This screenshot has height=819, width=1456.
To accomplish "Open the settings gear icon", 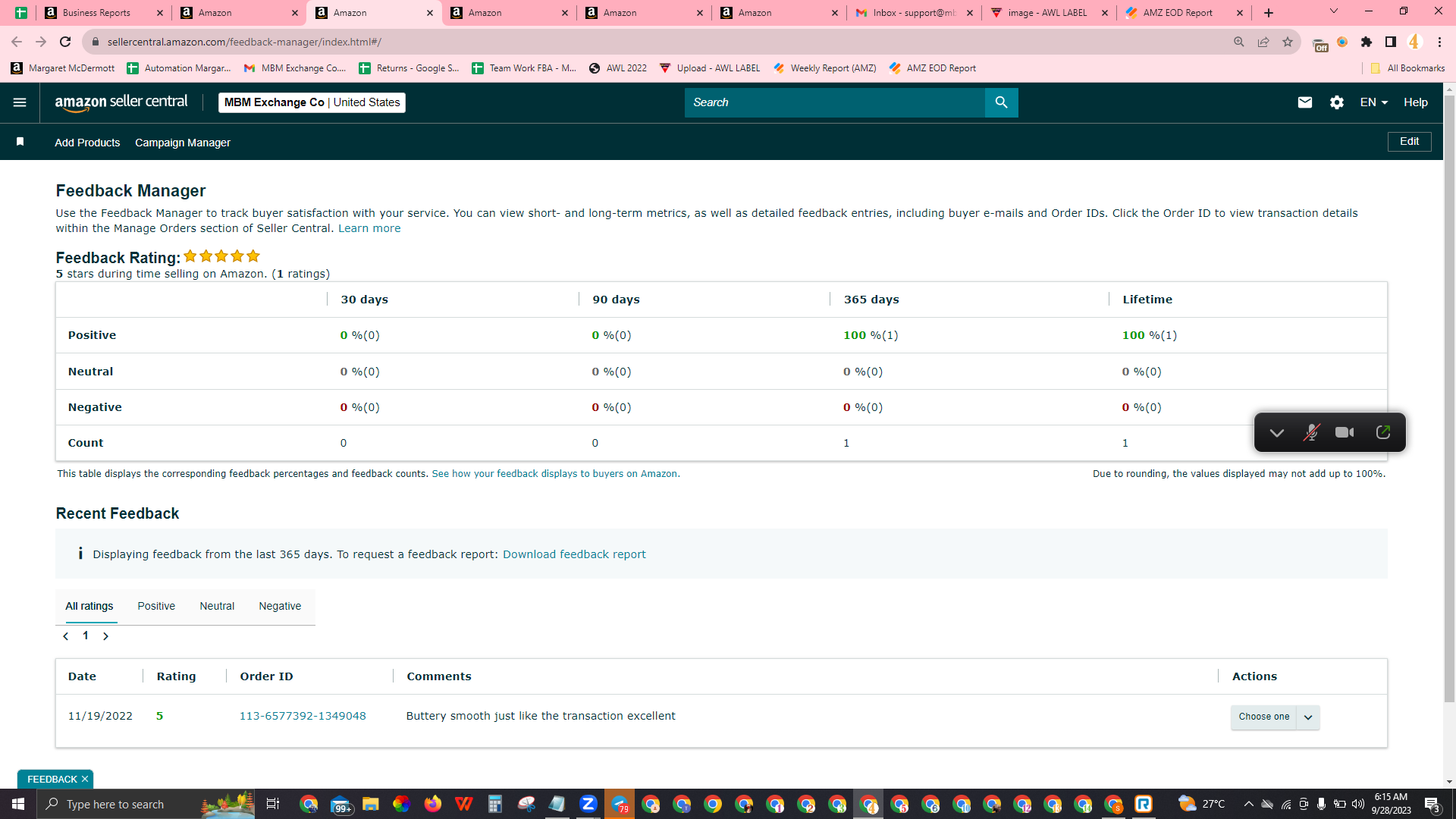I will coord(1336,102).
